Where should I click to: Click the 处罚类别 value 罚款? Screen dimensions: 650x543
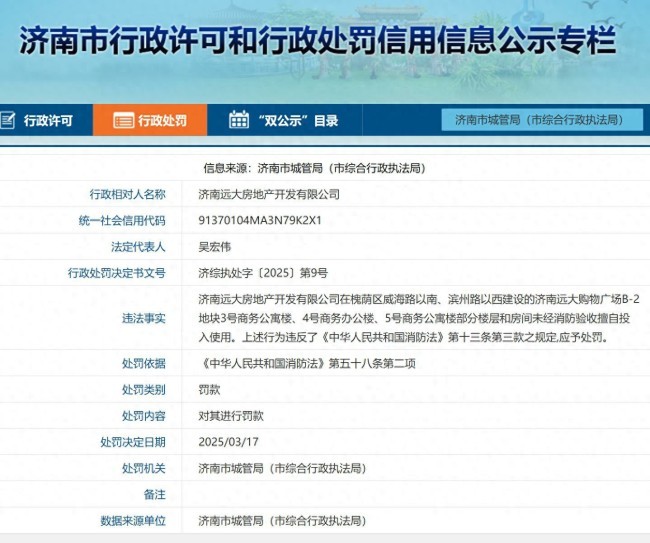coord(209,390)
